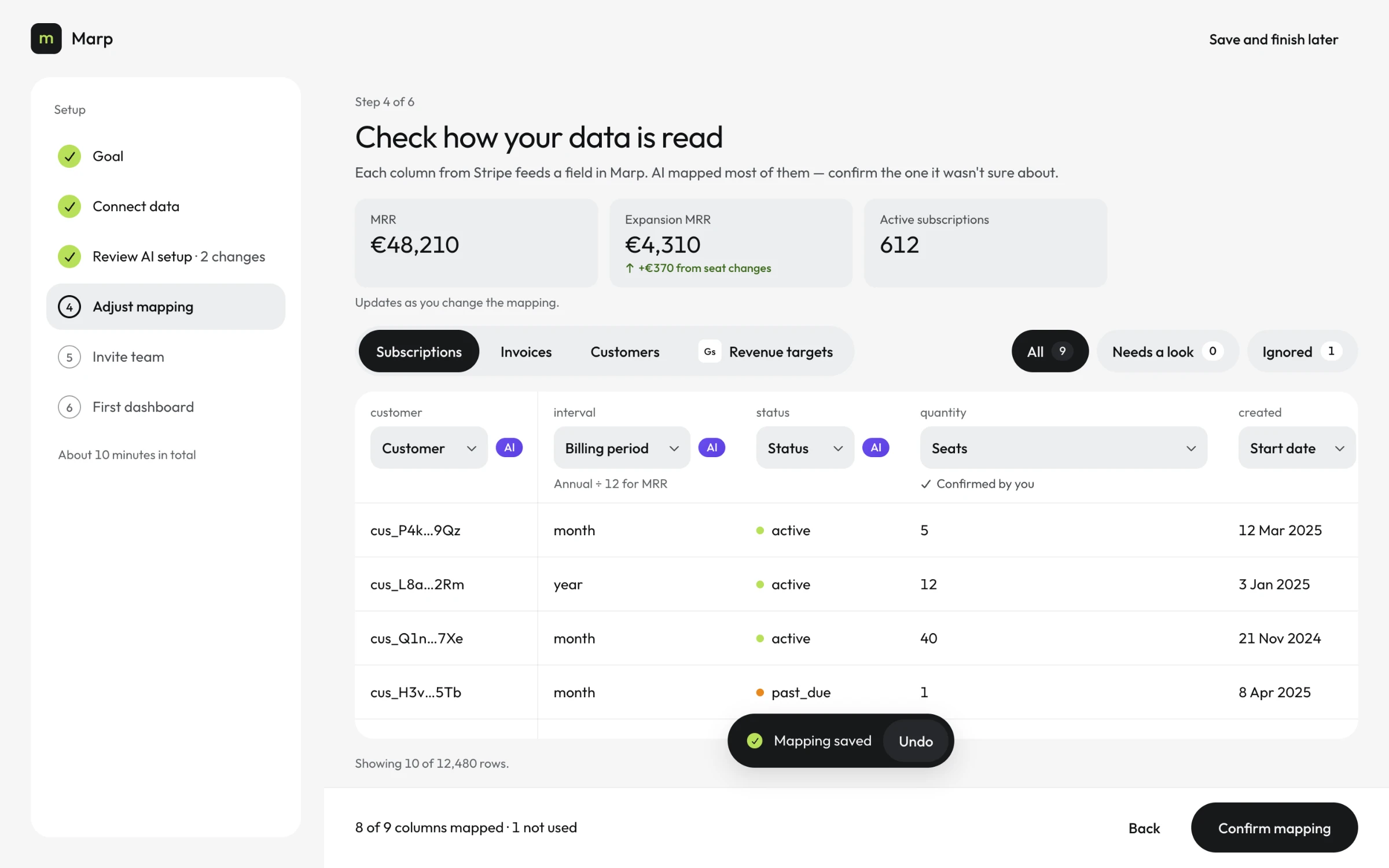Click the green check in Mapping saved toast
1389x868 pixels.
pos(755,741)
